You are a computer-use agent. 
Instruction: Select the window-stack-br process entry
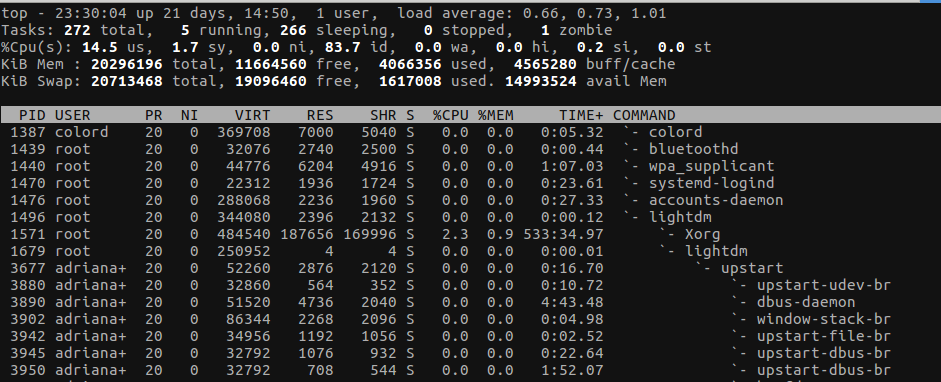[x=823, y=319]
